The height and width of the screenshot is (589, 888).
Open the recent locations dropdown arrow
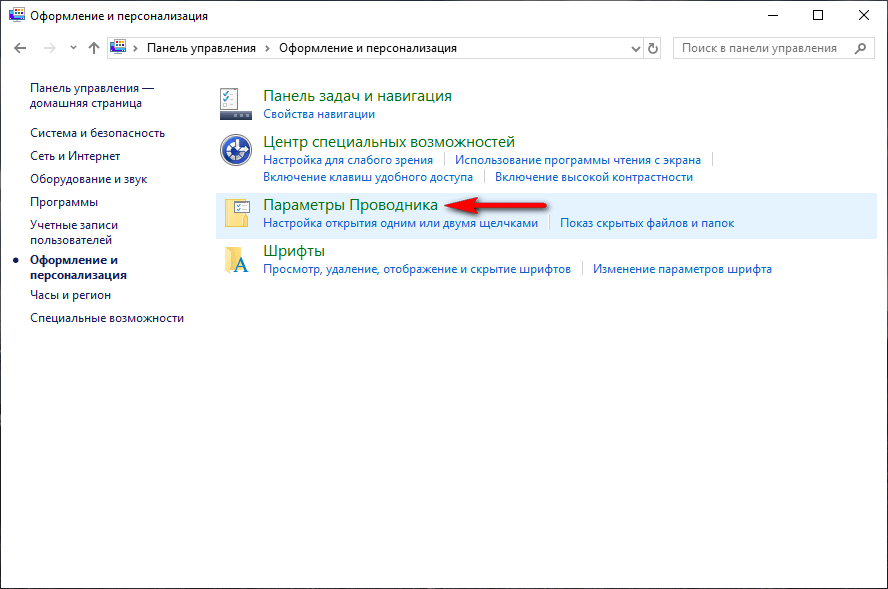point(73,48)
